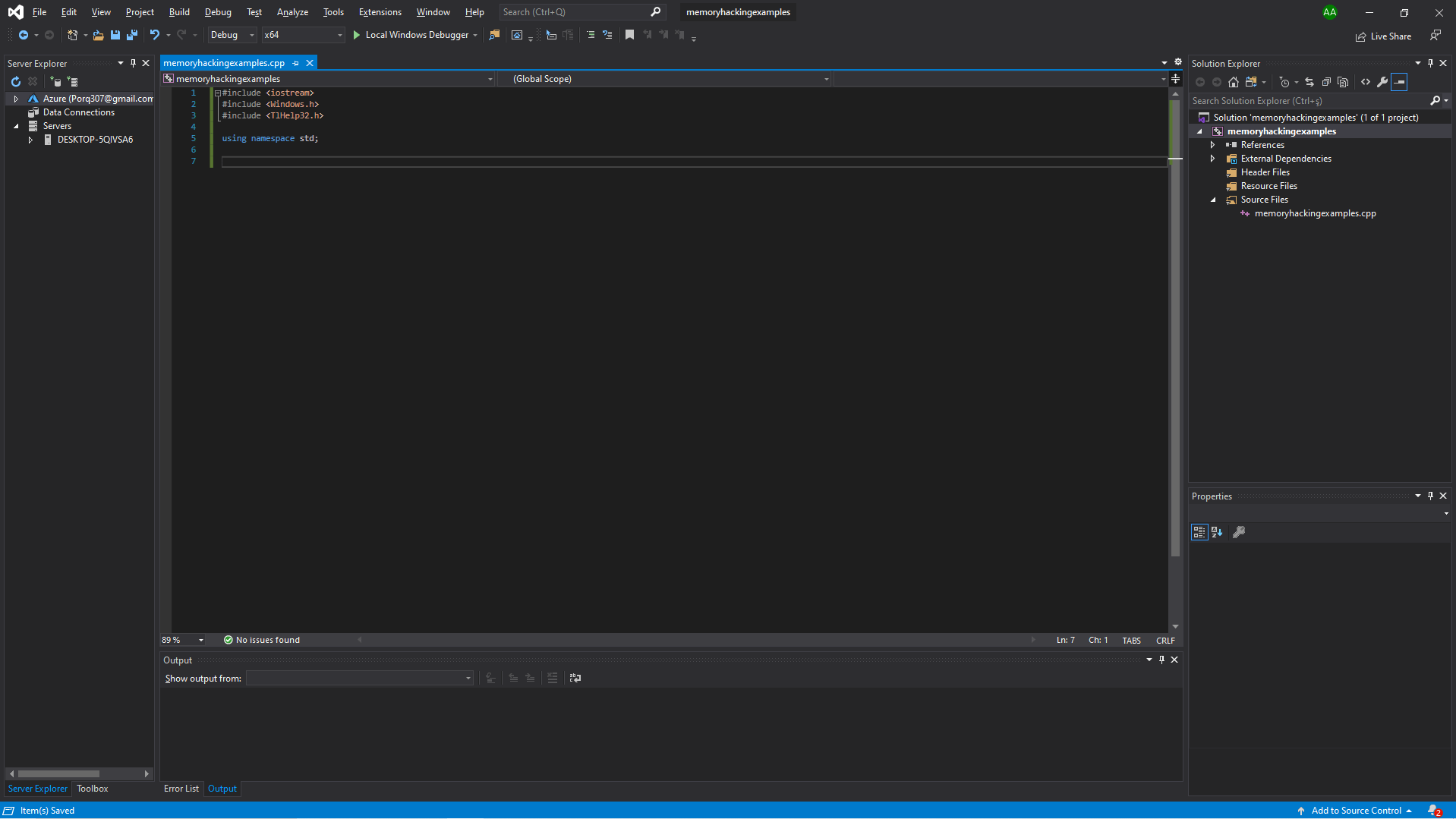
Task: Expand the DESKTOP-5QIVSA6 server node
Action: (30, 140)
